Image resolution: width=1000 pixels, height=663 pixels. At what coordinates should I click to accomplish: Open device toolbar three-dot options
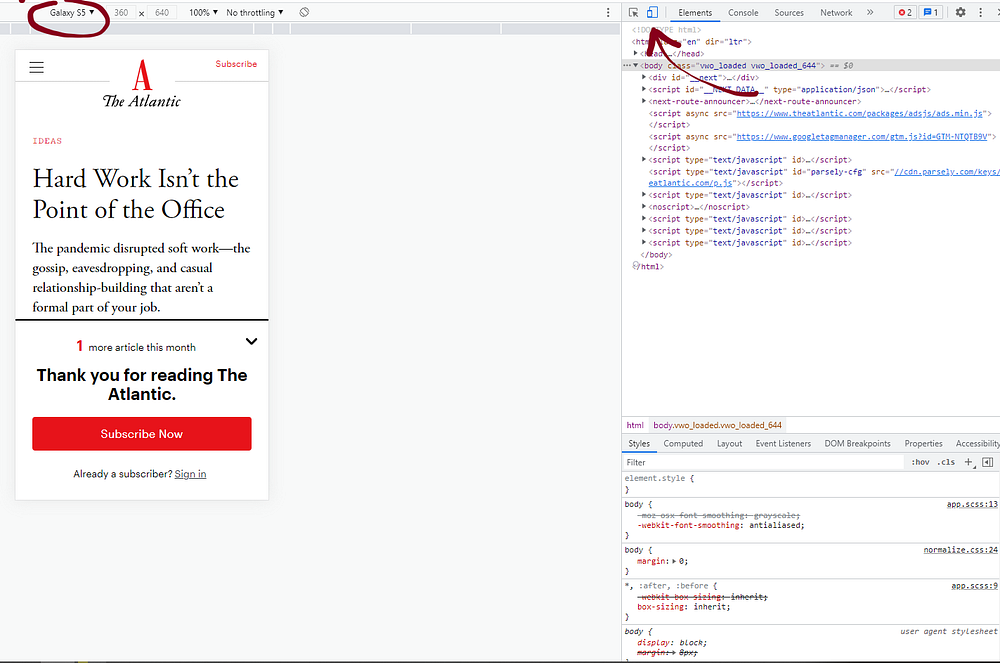(608, 12)
